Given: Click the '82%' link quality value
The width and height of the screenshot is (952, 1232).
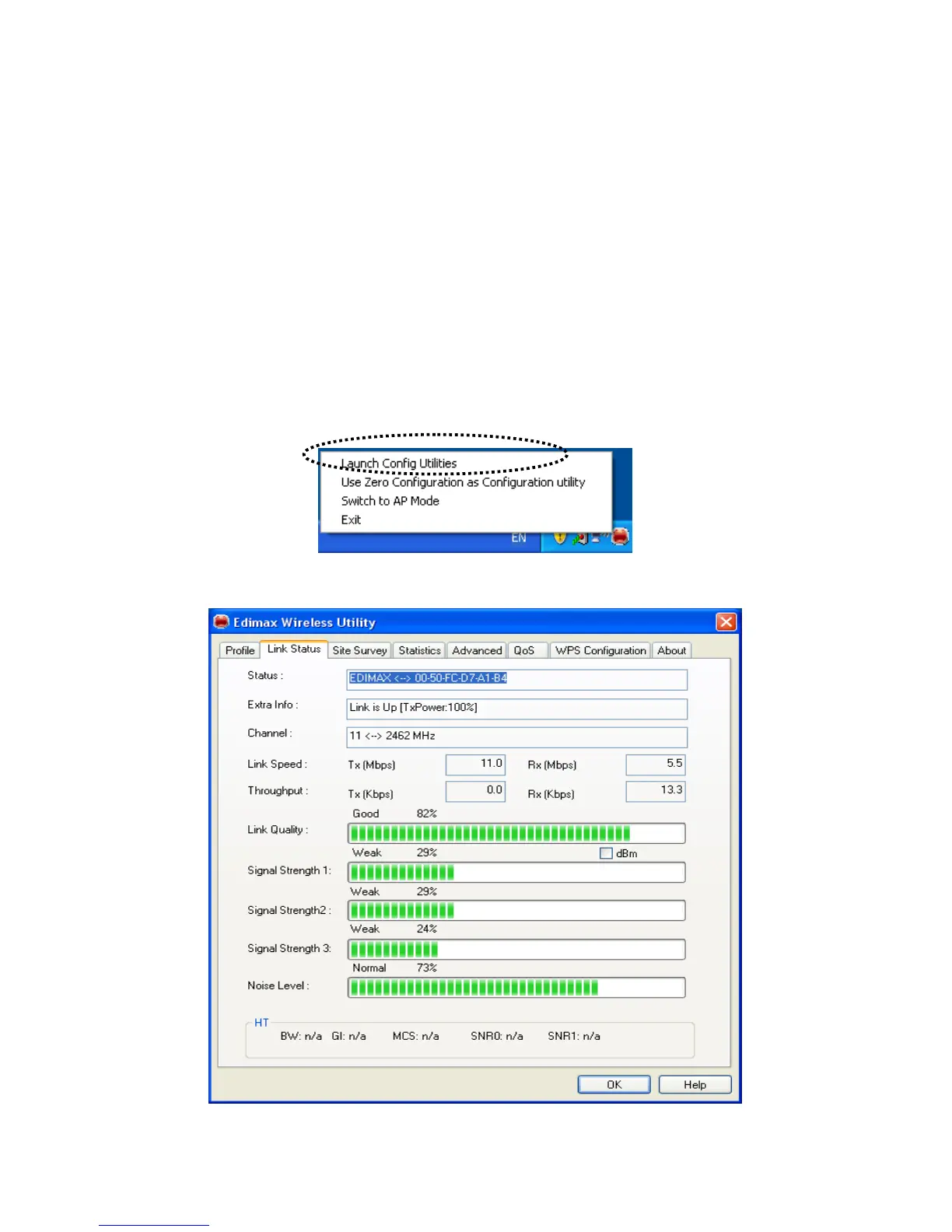Looking at the screenshot, I should [x=426, y=814].
